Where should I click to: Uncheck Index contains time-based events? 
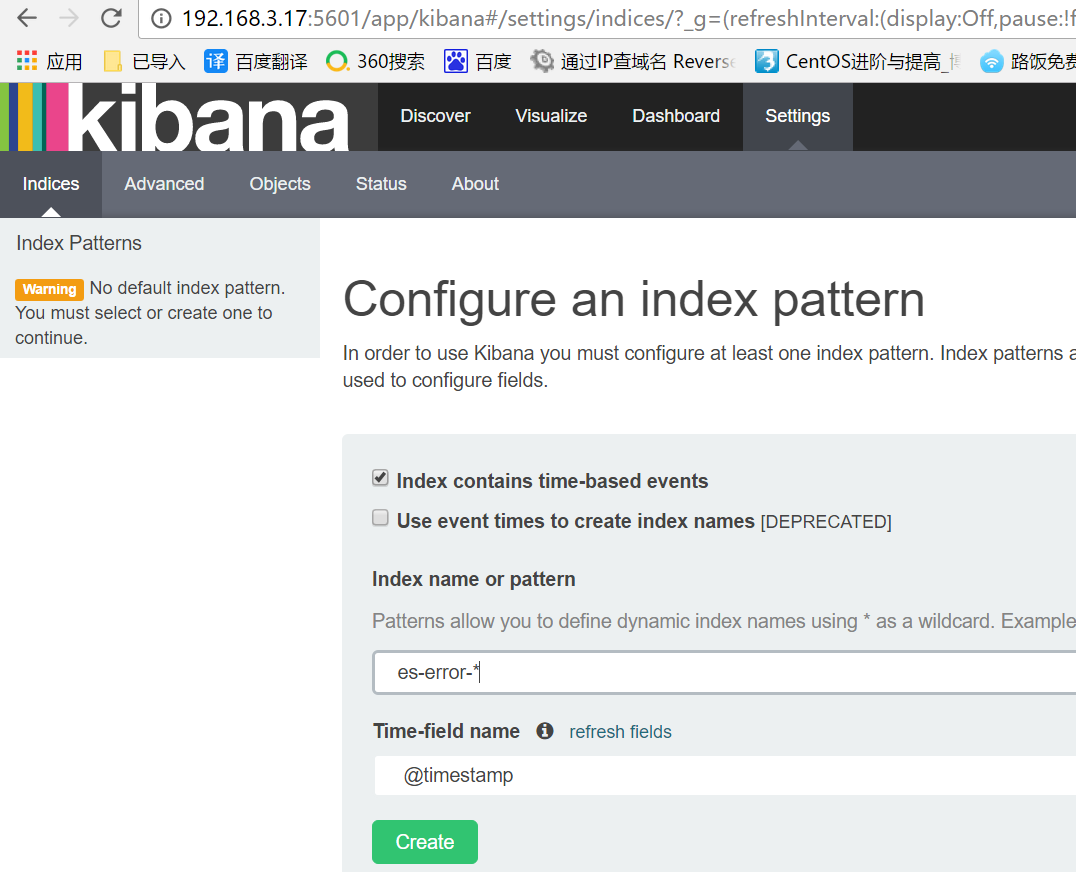click(x=380, y=478)
